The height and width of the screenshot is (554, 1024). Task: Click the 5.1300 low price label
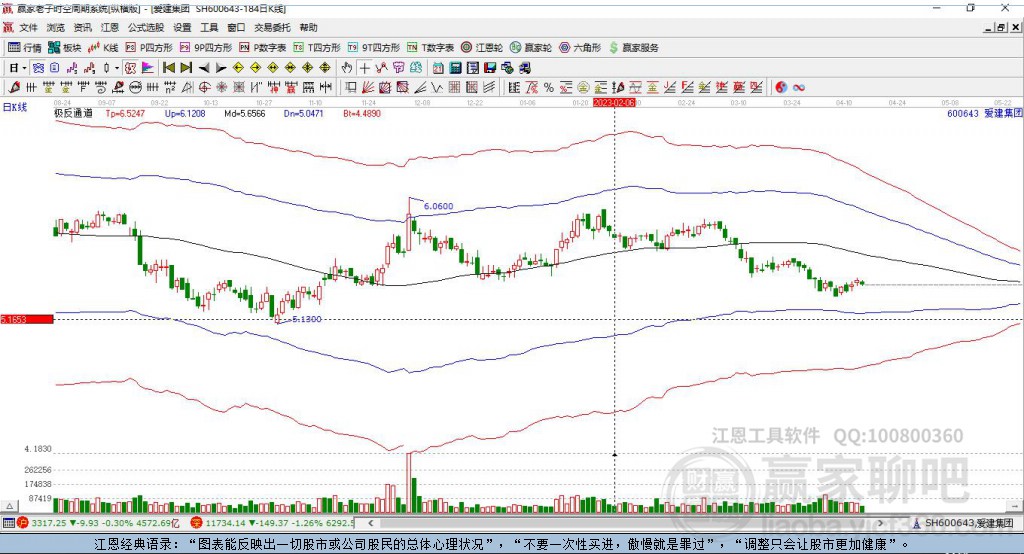pyautogui.click(x=306, y=319)
